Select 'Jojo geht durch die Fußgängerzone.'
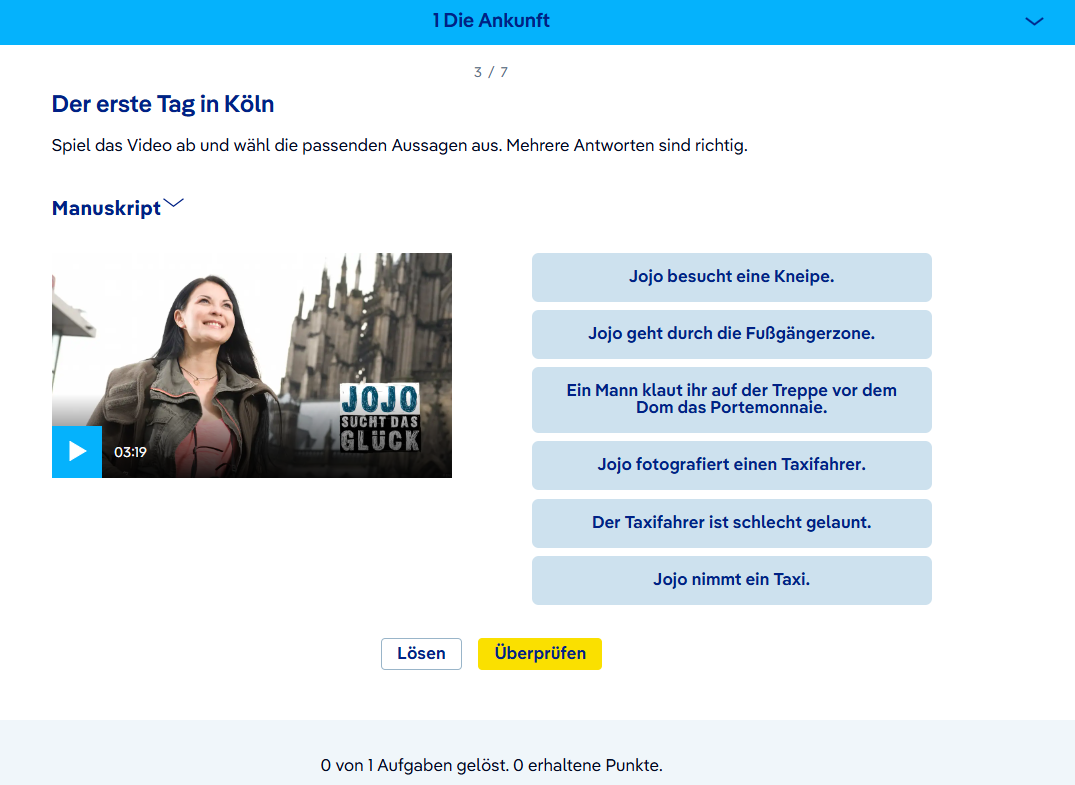This screenshot has height=785, width=1075. (x=732, y=334)
